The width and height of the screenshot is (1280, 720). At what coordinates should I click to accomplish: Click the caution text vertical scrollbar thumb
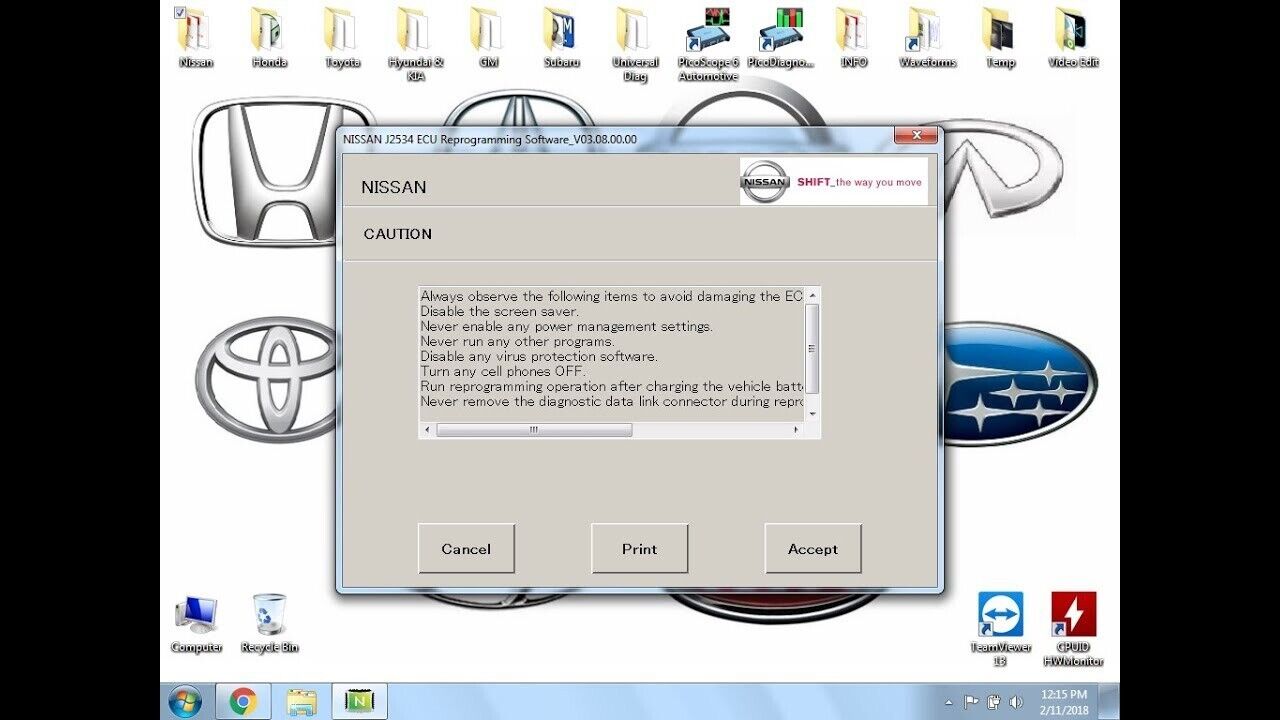click(812, 348)
